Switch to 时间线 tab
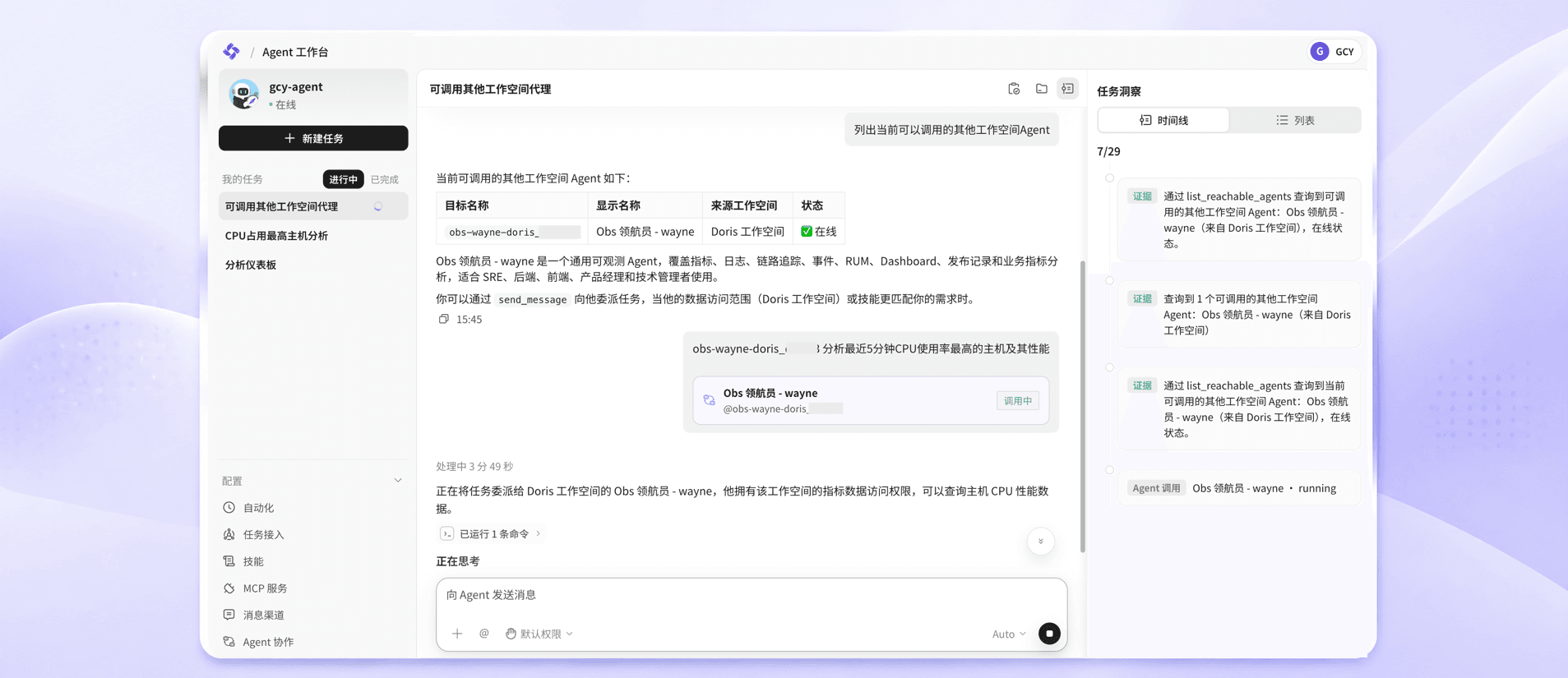Screen dimensions: 1568x678 click(x=1163, y=120)
